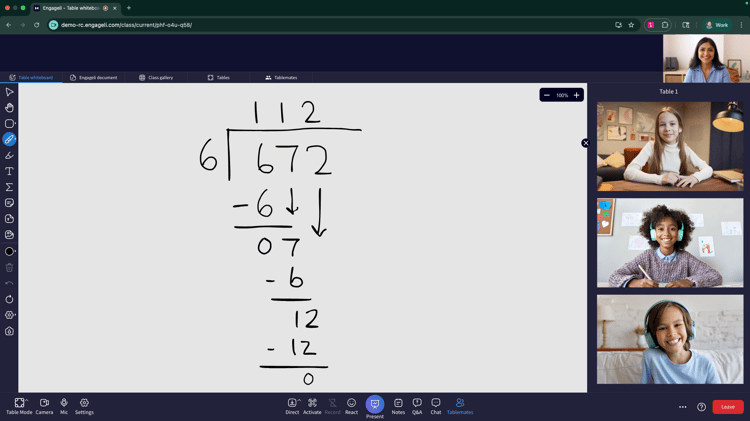Open React emoji reactions

point(351,405)
